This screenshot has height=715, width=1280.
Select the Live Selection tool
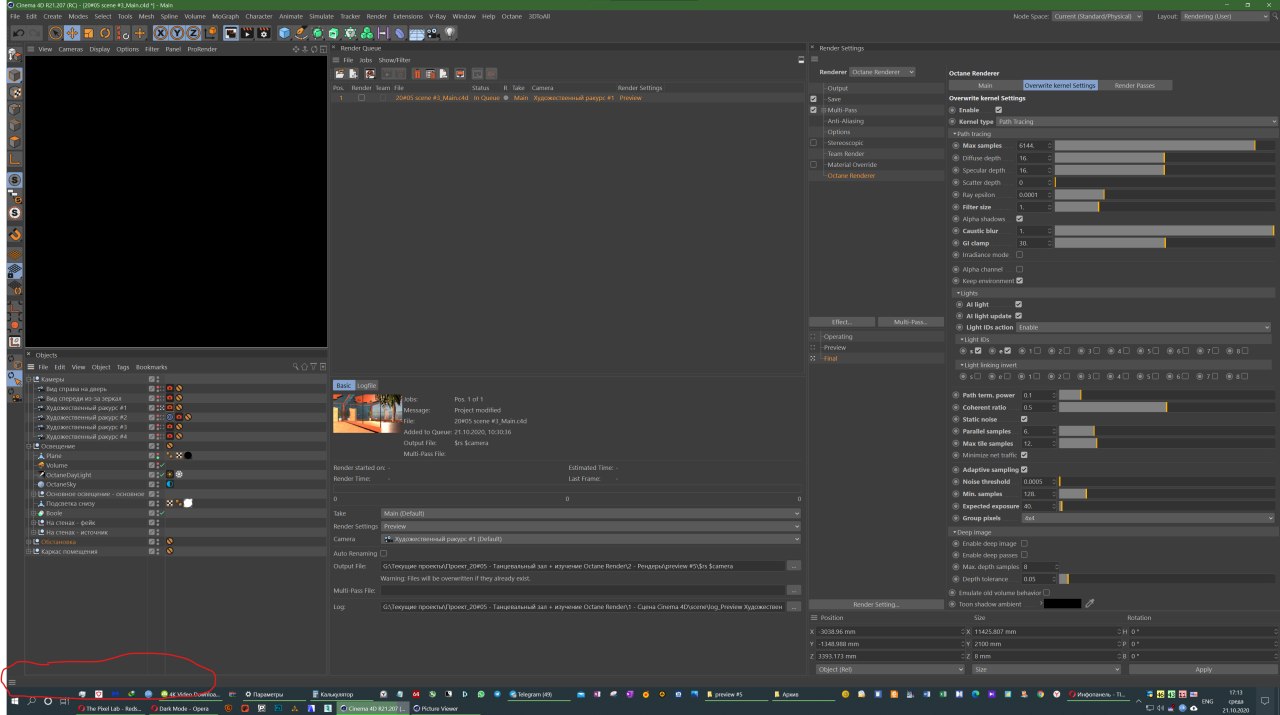(55, 33)
